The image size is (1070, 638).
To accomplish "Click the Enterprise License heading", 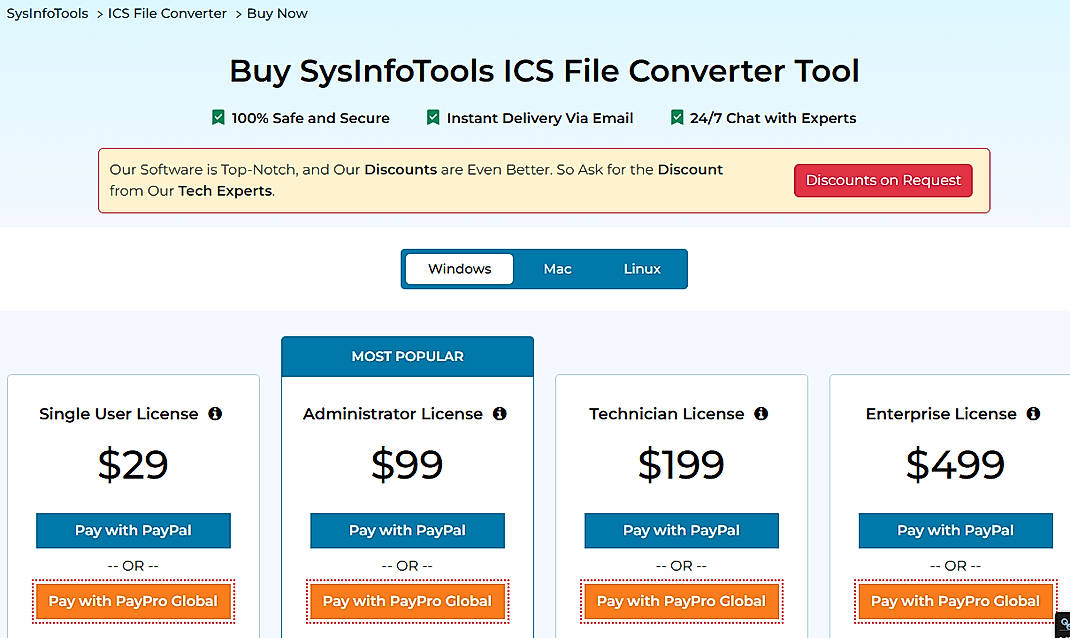I will pos(941,414).
